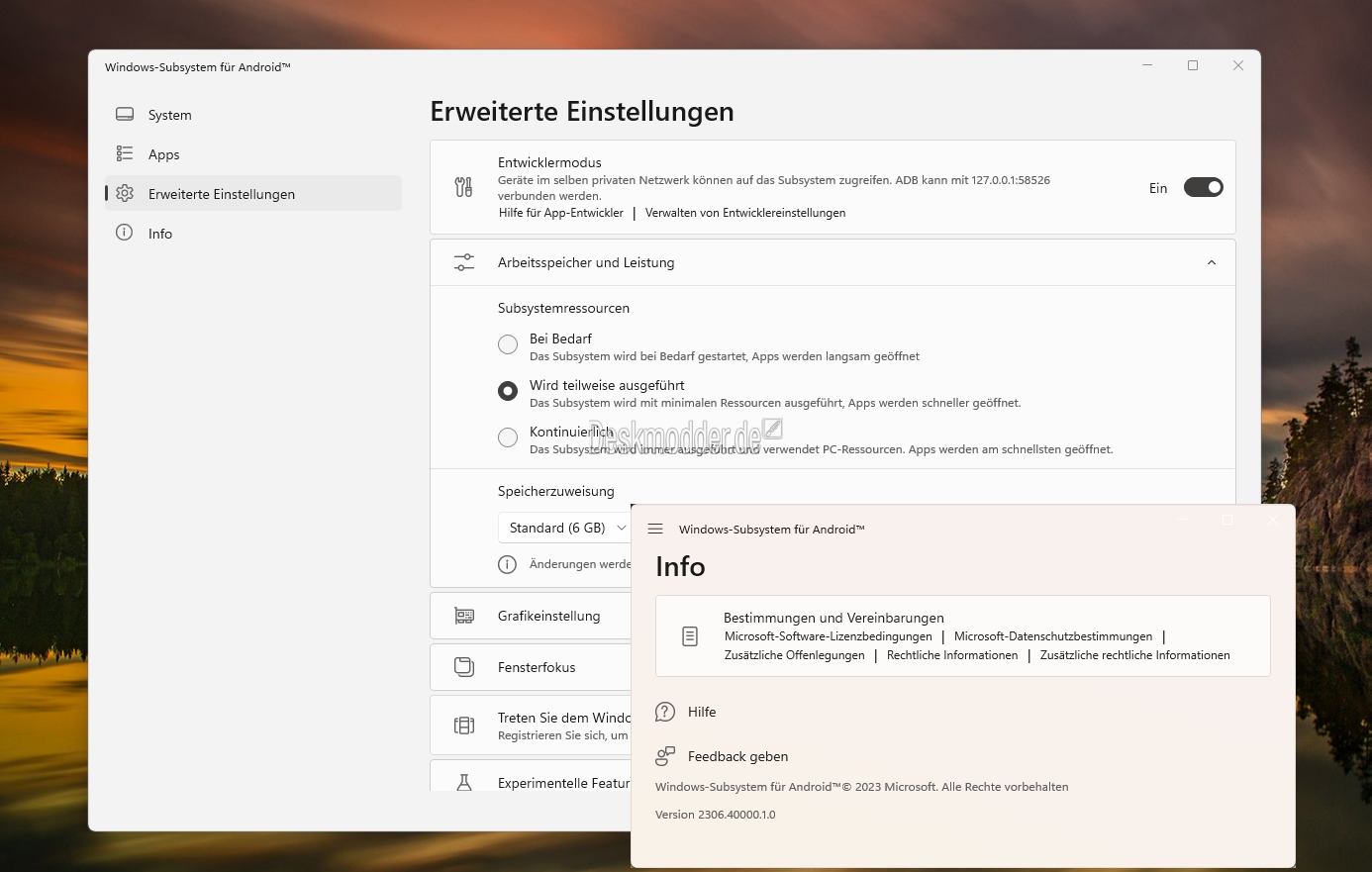This screenshot has width=1372, height=872.
Task: Expand the Fensterfokus section
Action: [531, 667]
